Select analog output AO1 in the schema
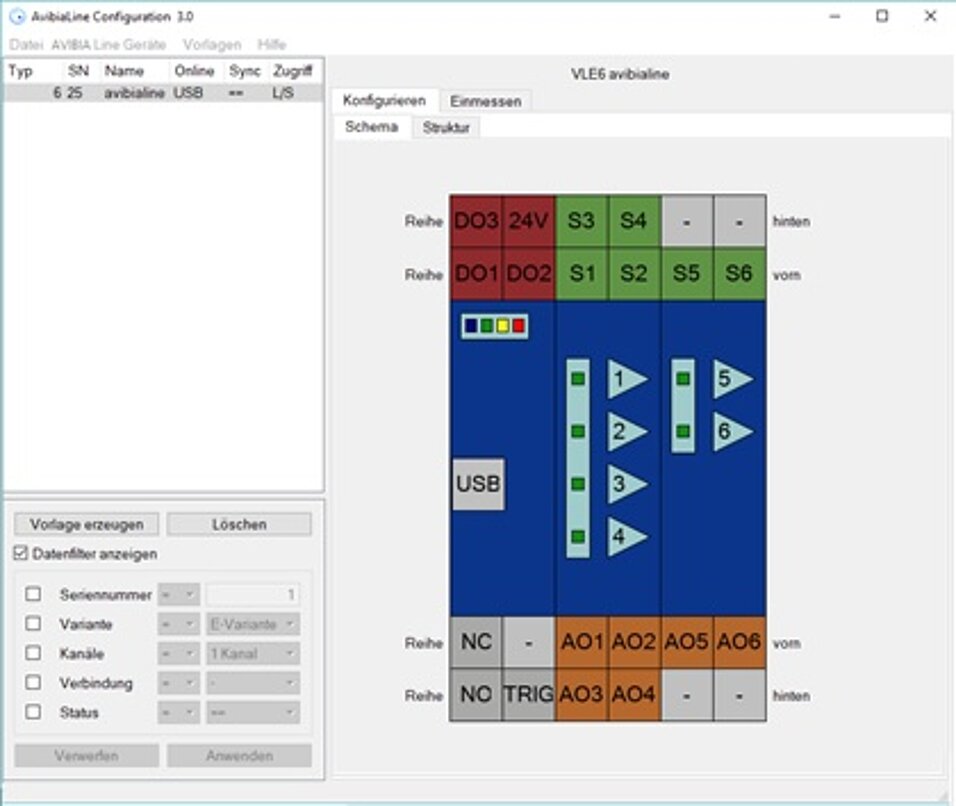Screen dimensions: 956x806 point(581,642)
